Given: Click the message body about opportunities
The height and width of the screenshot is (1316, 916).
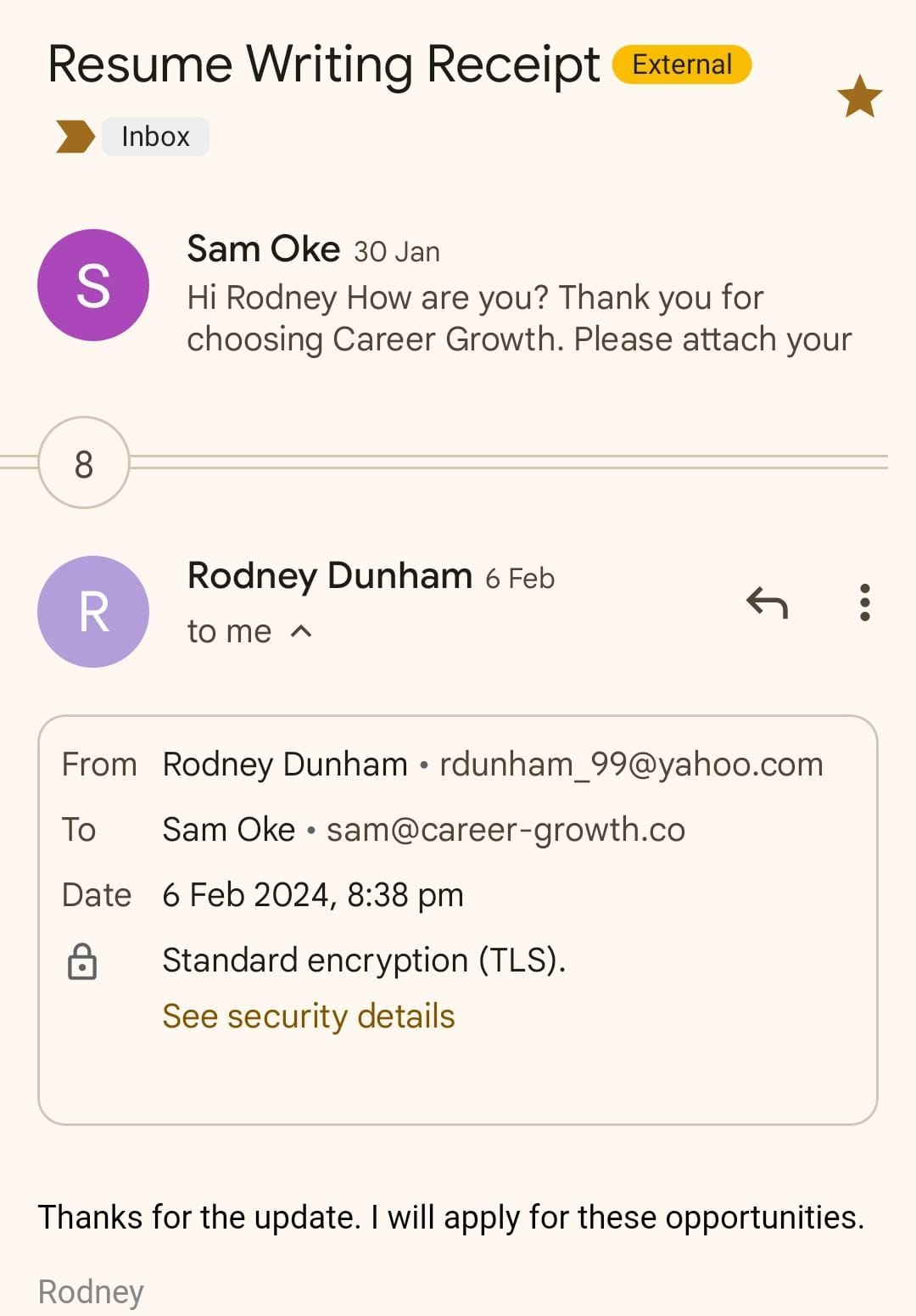Looking at the screenshot, I should click(450, 1218).
